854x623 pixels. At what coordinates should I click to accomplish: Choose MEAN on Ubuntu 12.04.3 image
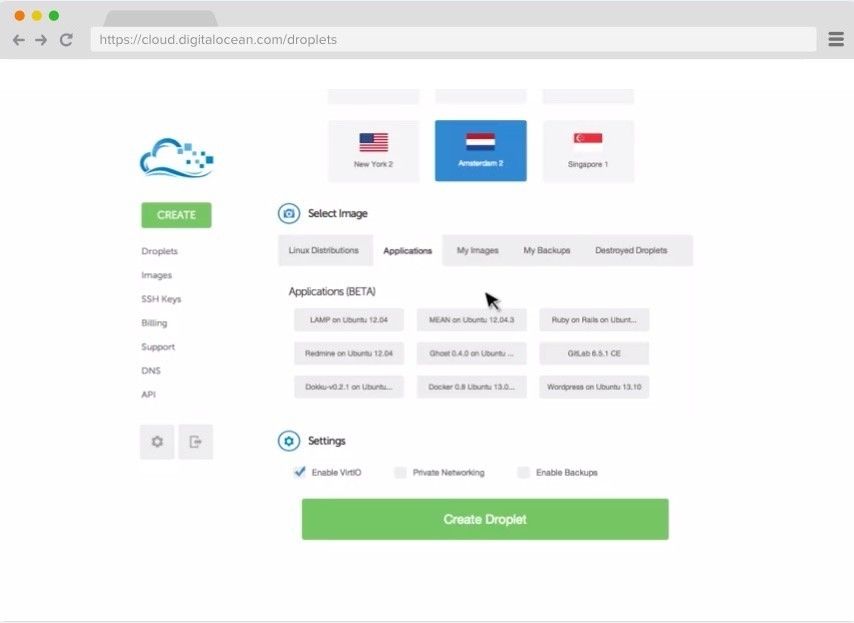[472, 320]
